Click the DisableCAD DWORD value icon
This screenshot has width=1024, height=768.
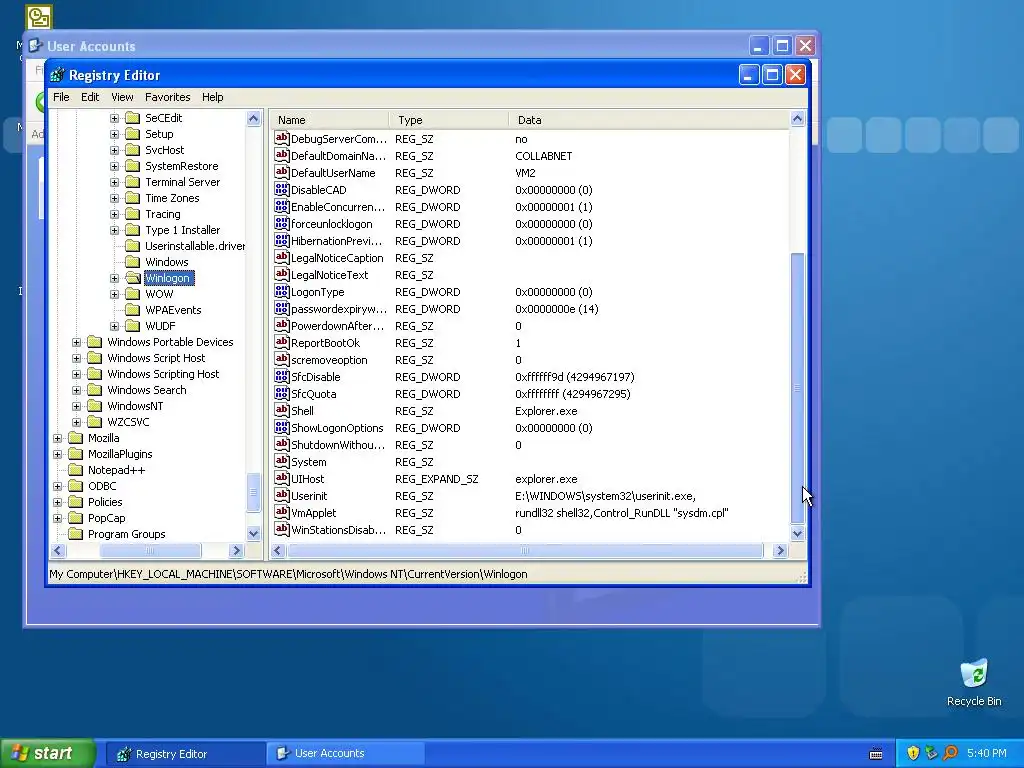pos(281,189)
